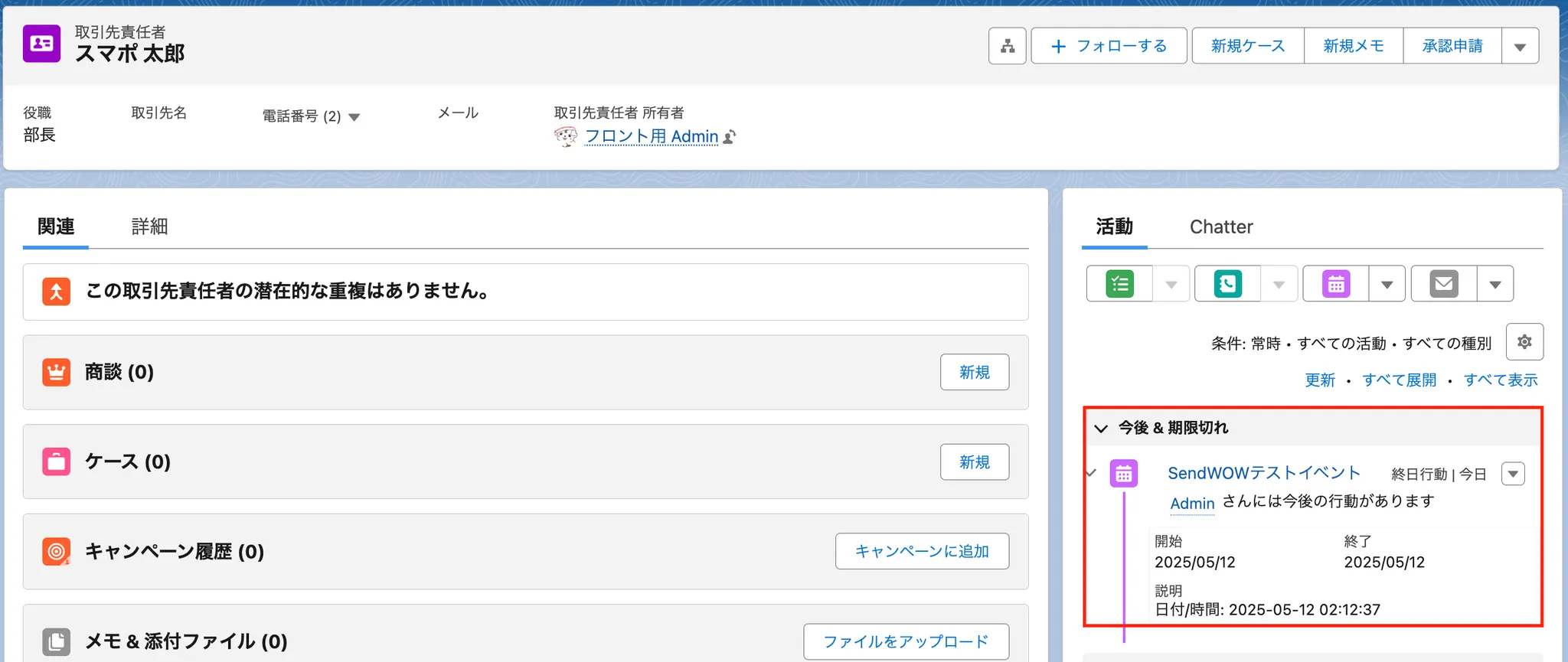Viewport: 1568px width, 662px height.
Task: Open the SendWOWテストイベント link
Action: pyautogui.click(x=1264, y=473)
